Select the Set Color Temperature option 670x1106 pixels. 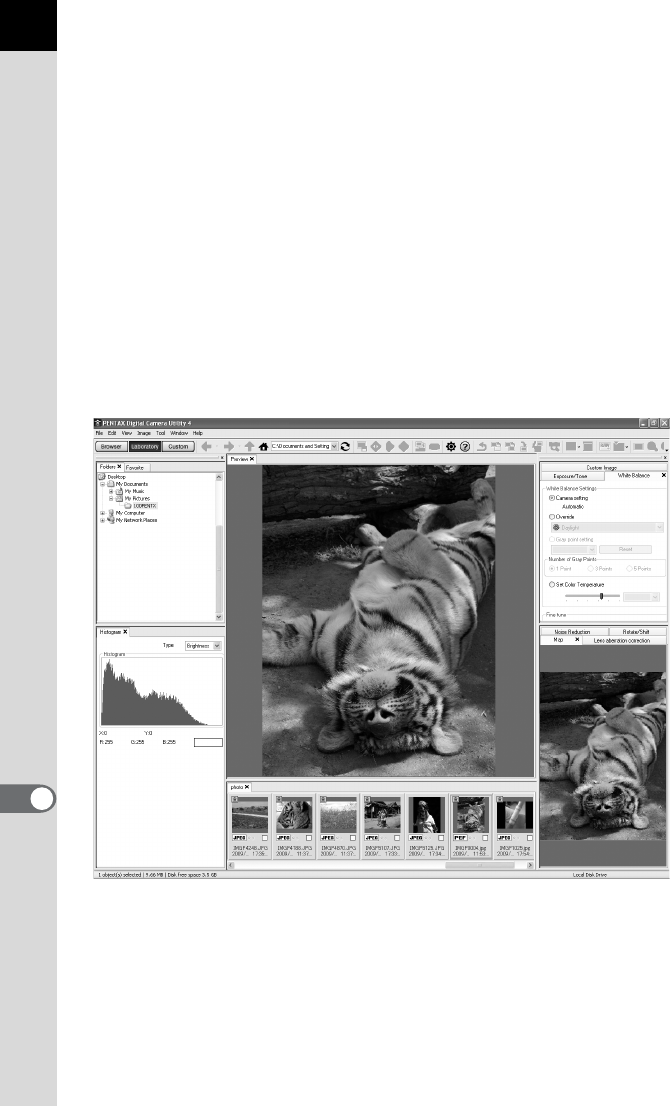point(552,585)
